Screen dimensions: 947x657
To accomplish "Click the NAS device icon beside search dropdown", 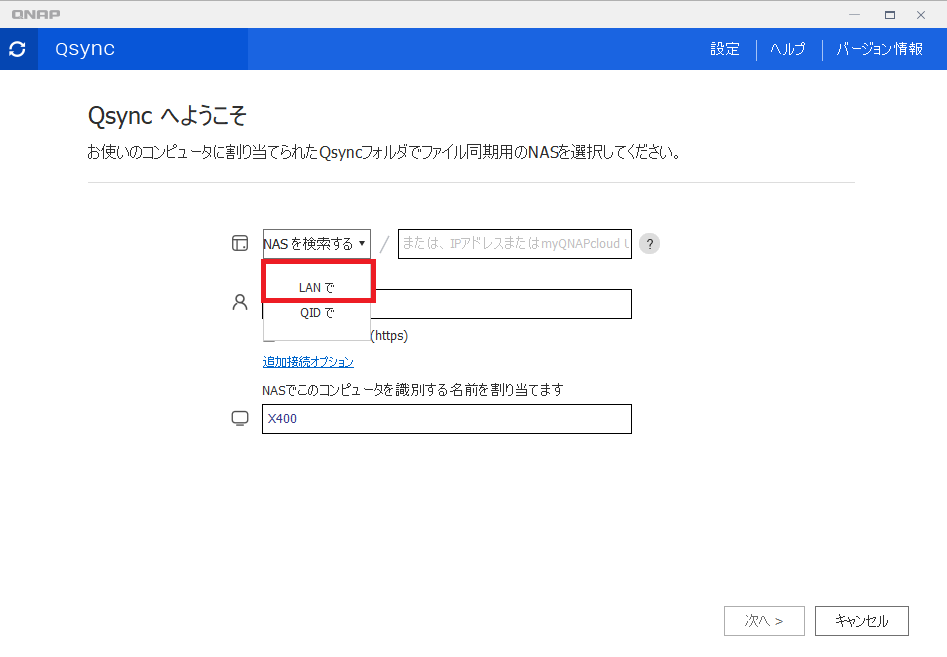I will point(240,243).
